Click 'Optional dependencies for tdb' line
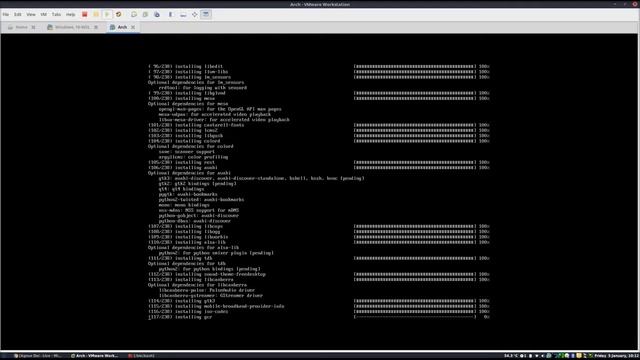Viewport: 640px width, 360px height. [x=187, y=264]
